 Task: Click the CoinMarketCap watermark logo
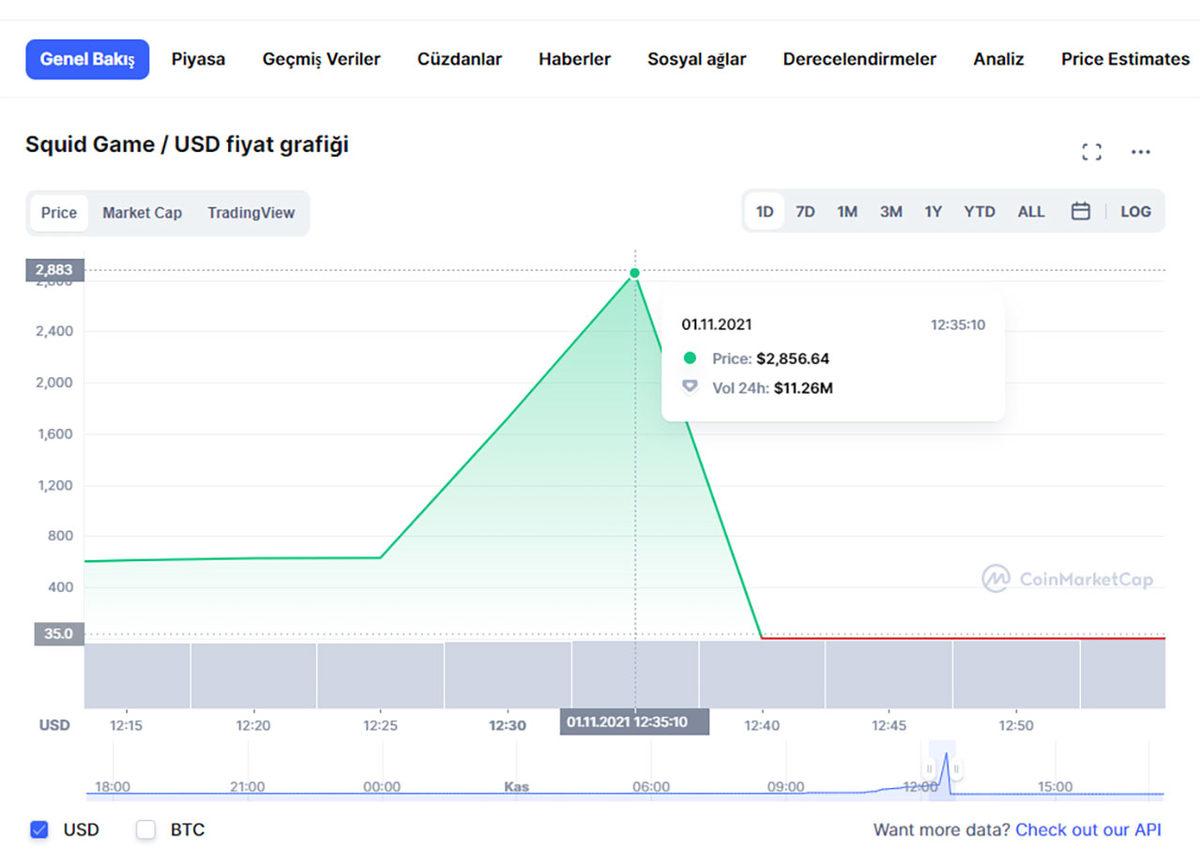coord(1068,580)
